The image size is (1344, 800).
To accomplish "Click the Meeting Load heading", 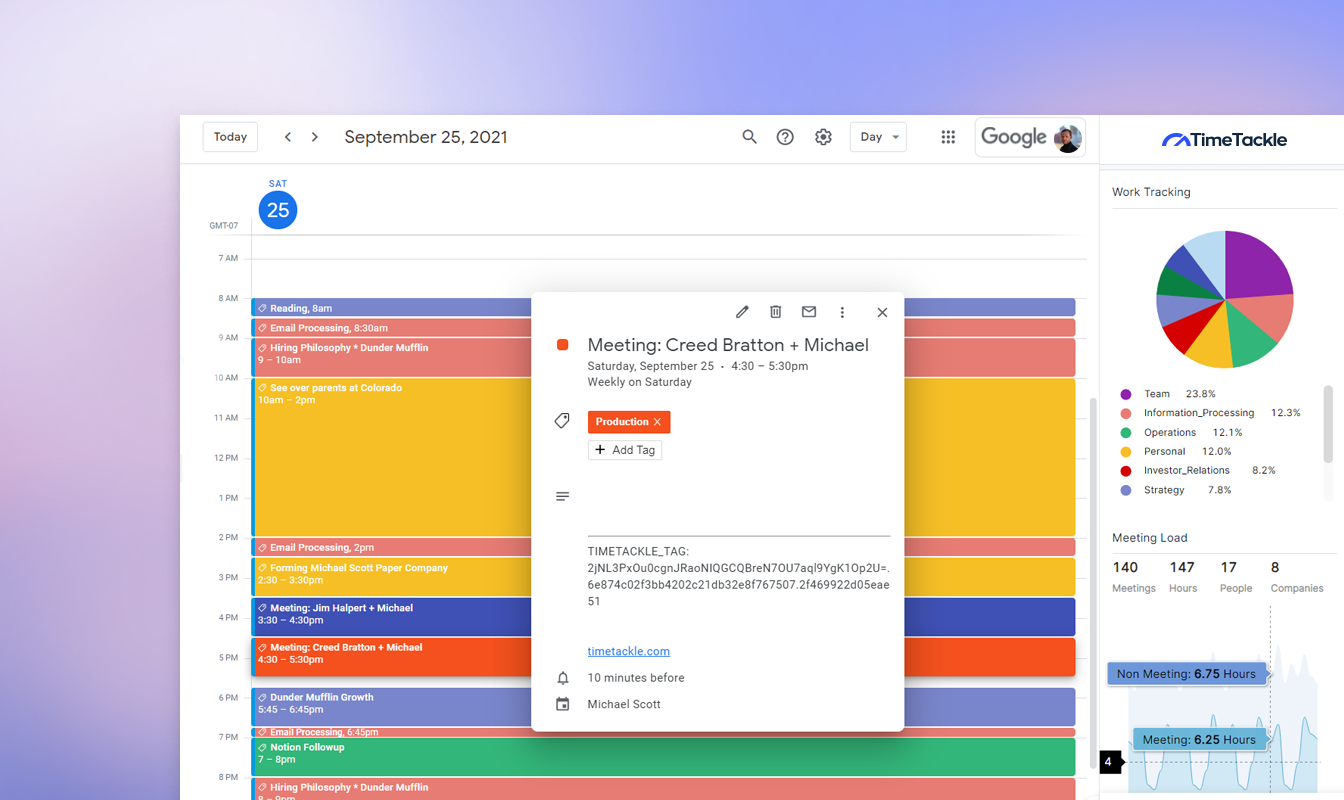I will [1150, 538].
